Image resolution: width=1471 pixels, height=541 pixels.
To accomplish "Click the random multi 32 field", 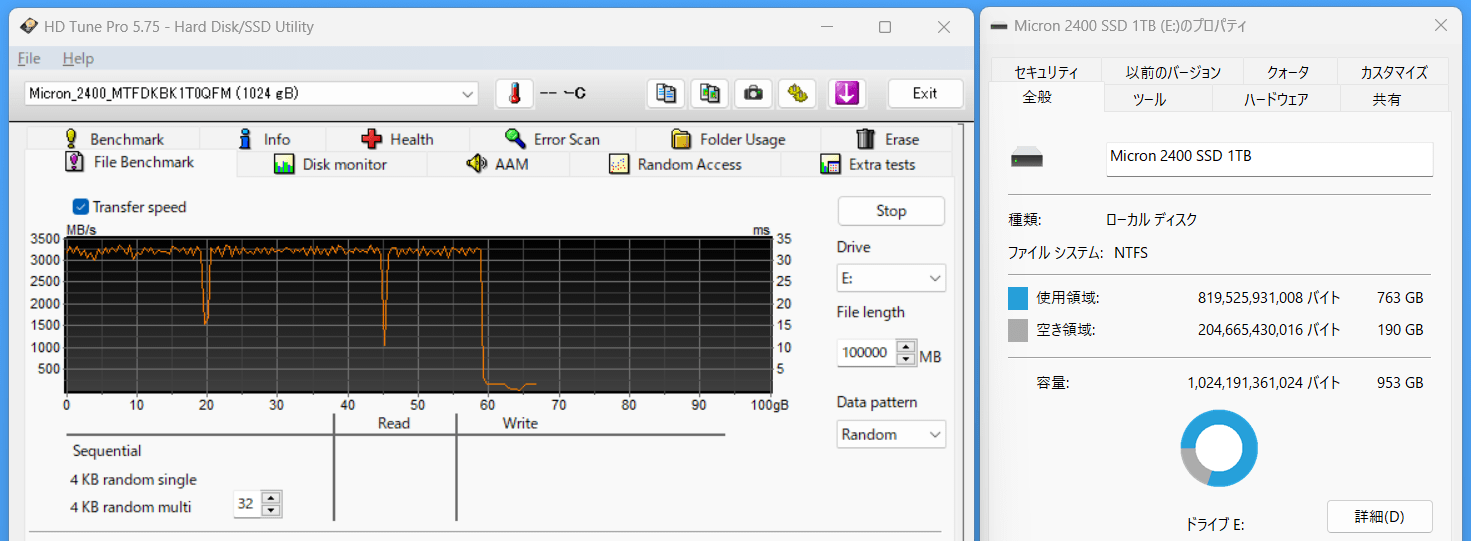I will [x=247, y=504].
